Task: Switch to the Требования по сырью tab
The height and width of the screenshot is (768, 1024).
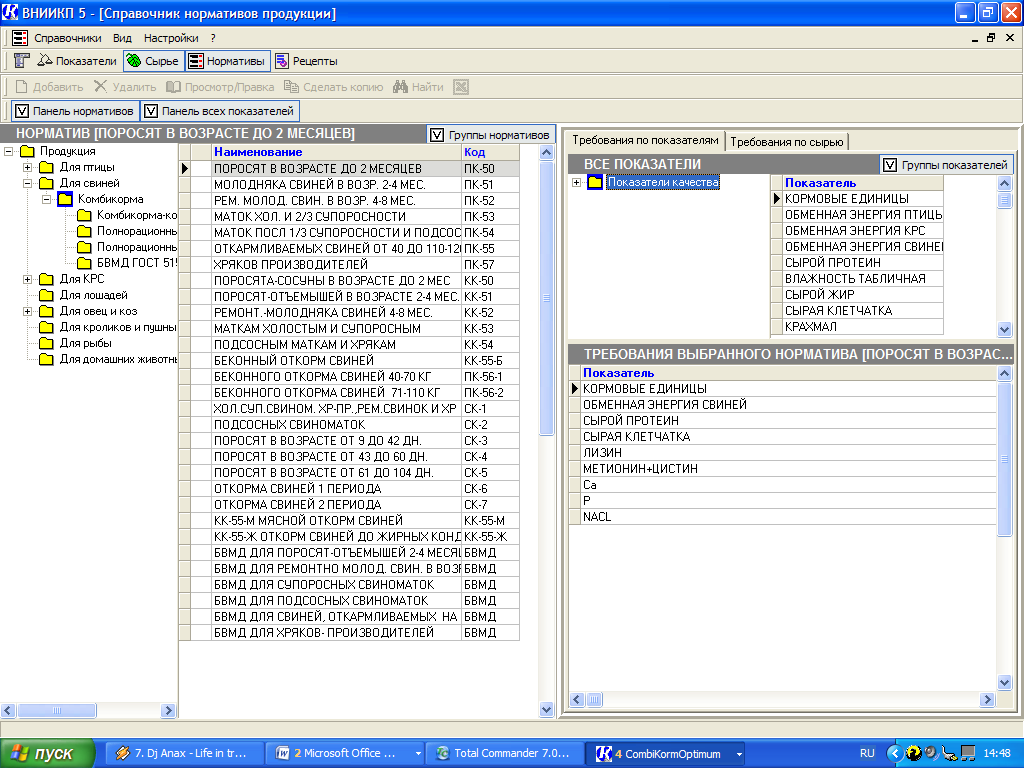Action: [787, 141]
